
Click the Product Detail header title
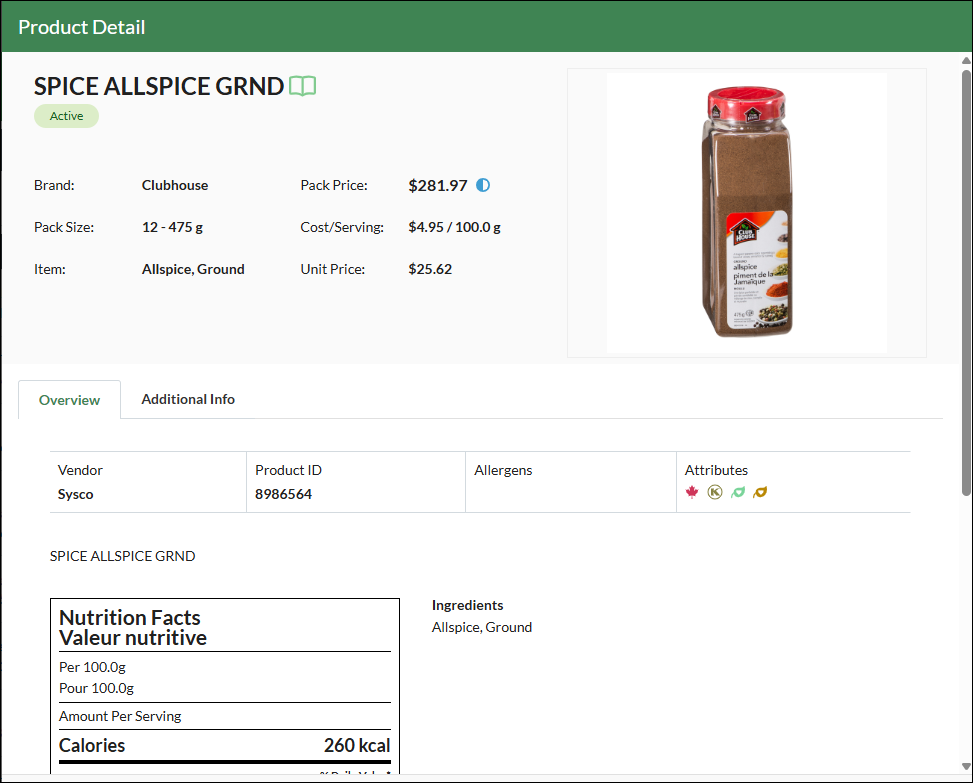(82, 27)
